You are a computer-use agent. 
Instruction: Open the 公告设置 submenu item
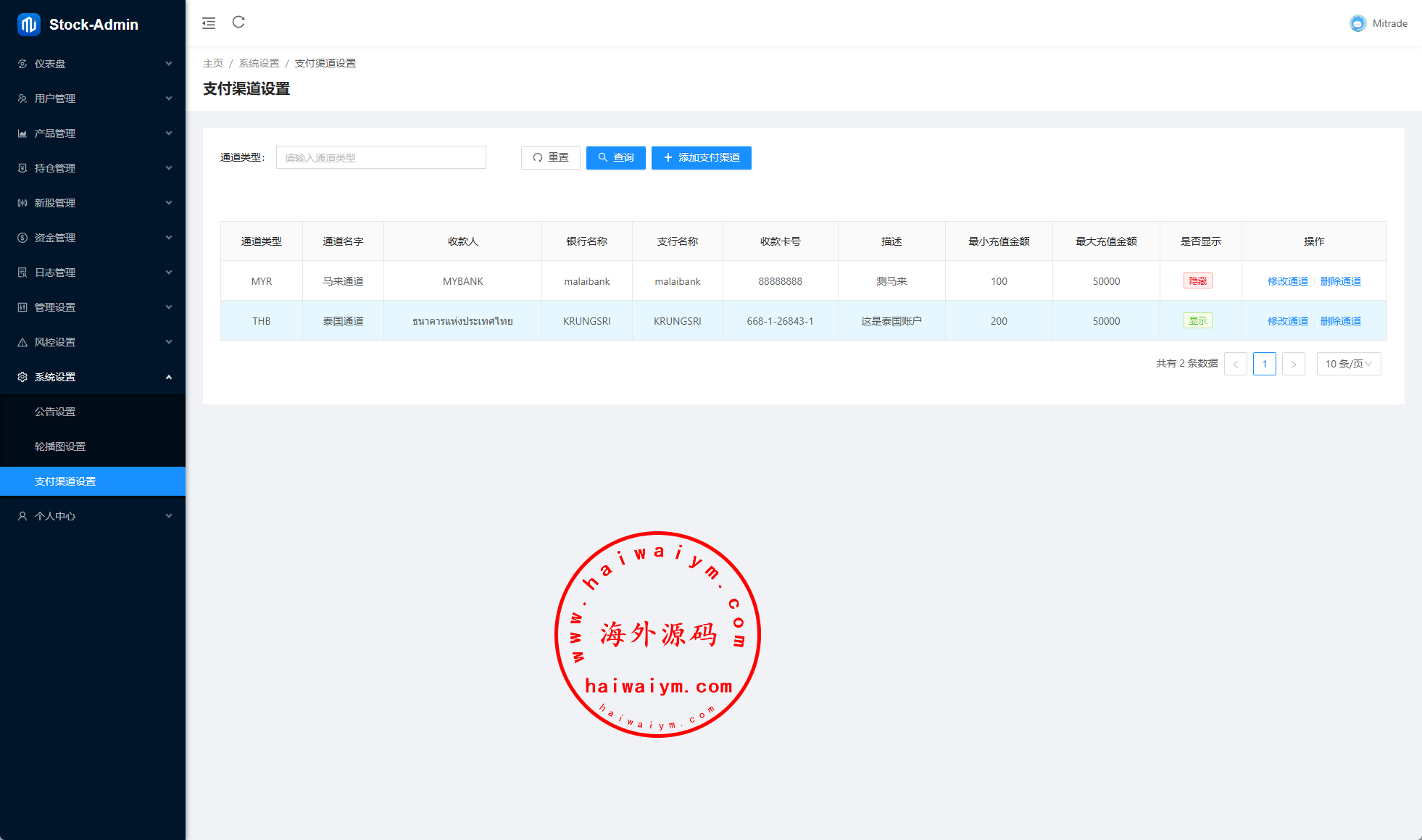click(x=55, y=412)
